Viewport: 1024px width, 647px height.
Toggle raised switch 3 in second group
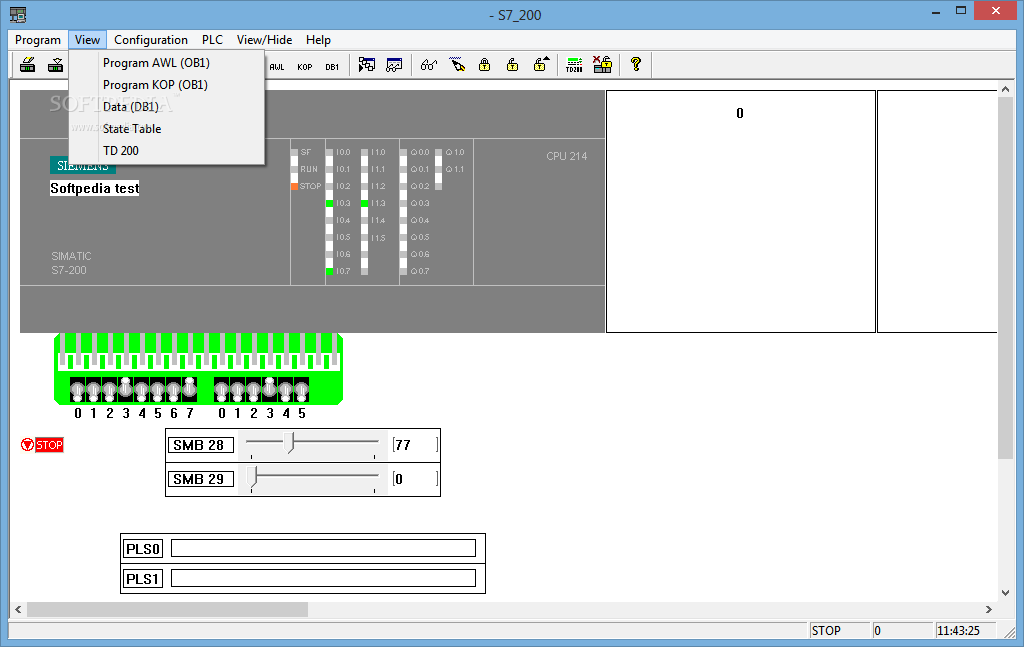point(270,388)
